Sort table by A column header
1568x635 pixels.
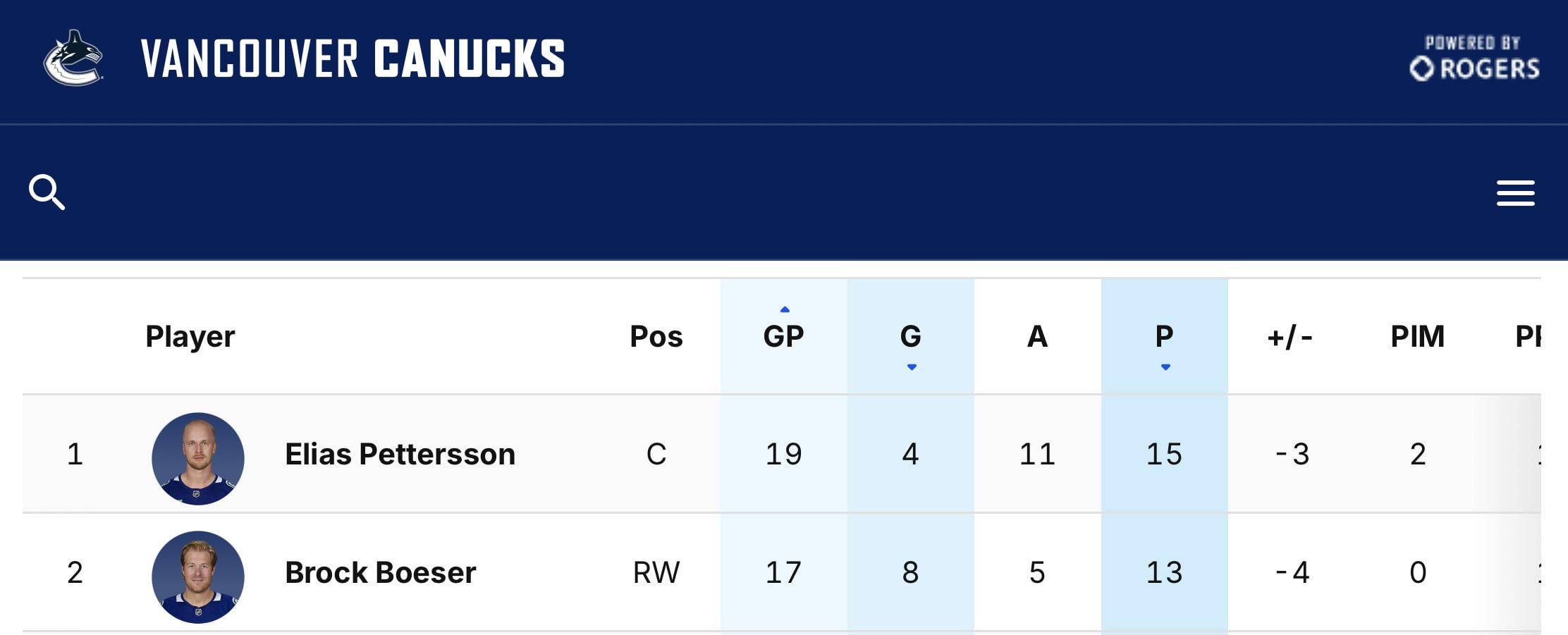click(1037, 336)
